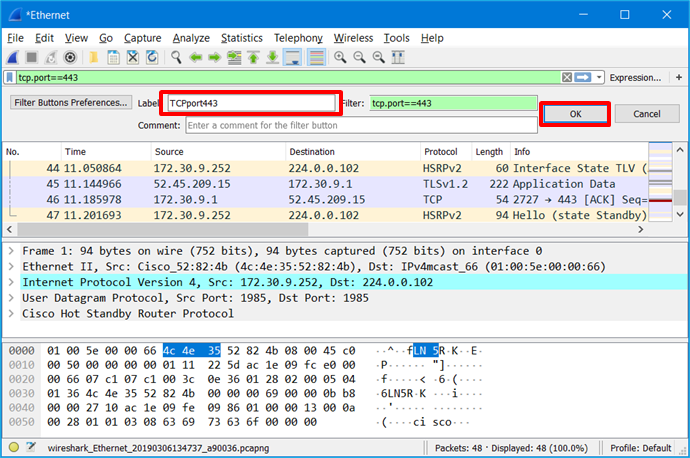The width and height of the screenshot is (690, 458).
Task: Click into the Comment input field
Action: point(361,125)
